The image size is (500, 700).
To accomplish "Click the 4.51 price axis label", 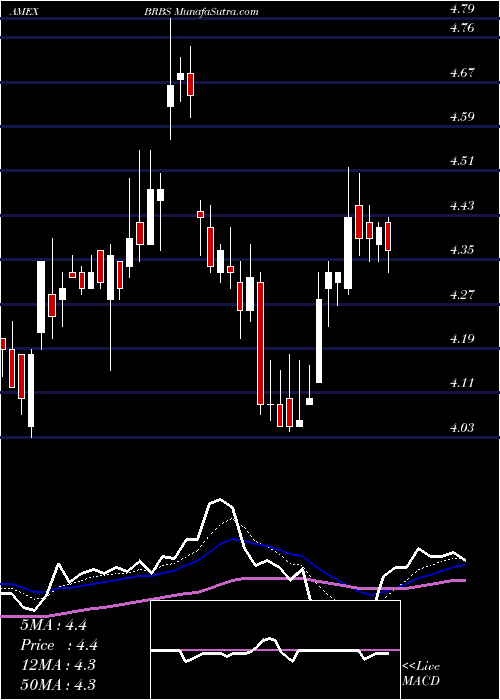I will 461,161.
